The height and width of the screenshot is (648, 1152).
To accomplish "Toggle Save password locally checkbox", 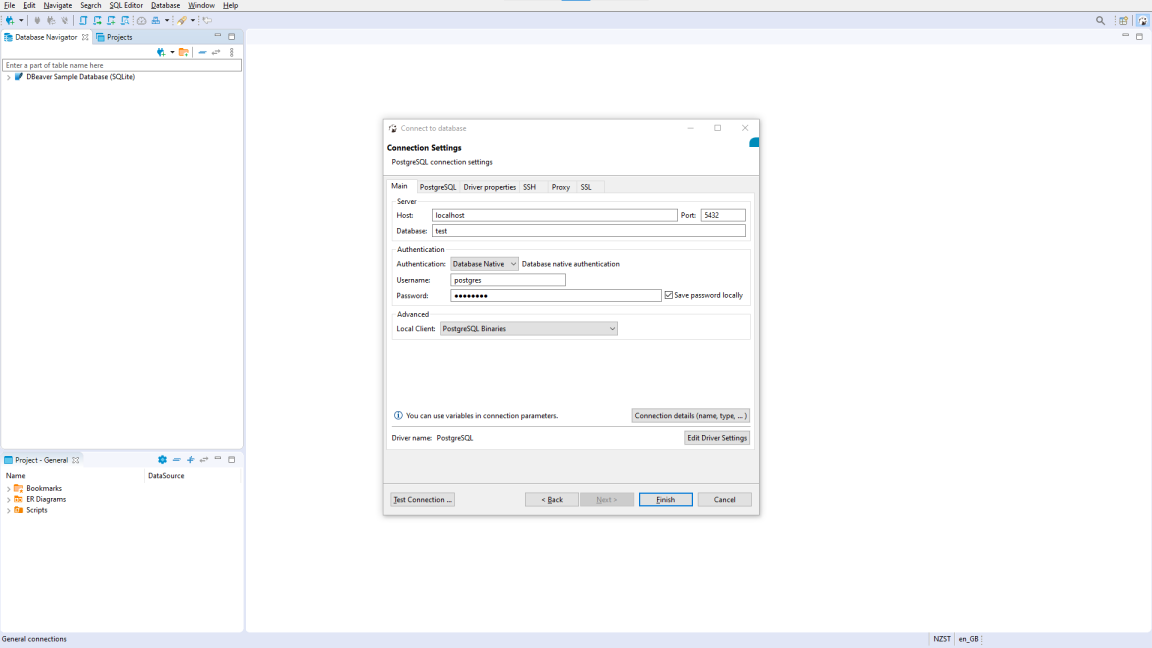I will click(x=669, y=295).
